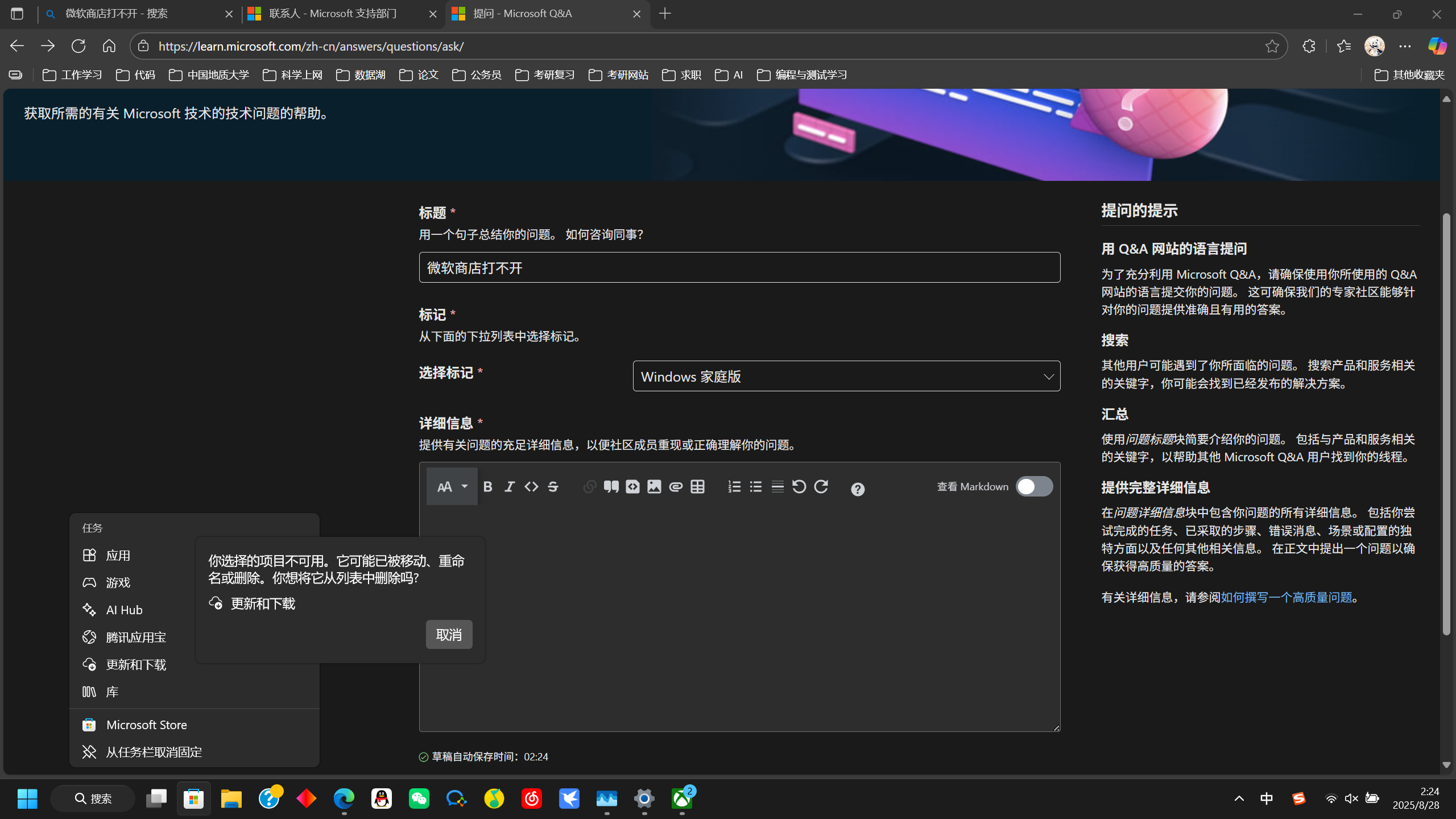Click the disabled hyperlink icon in toolbar
Screen dimensions: 1456x819
[590, 487]
